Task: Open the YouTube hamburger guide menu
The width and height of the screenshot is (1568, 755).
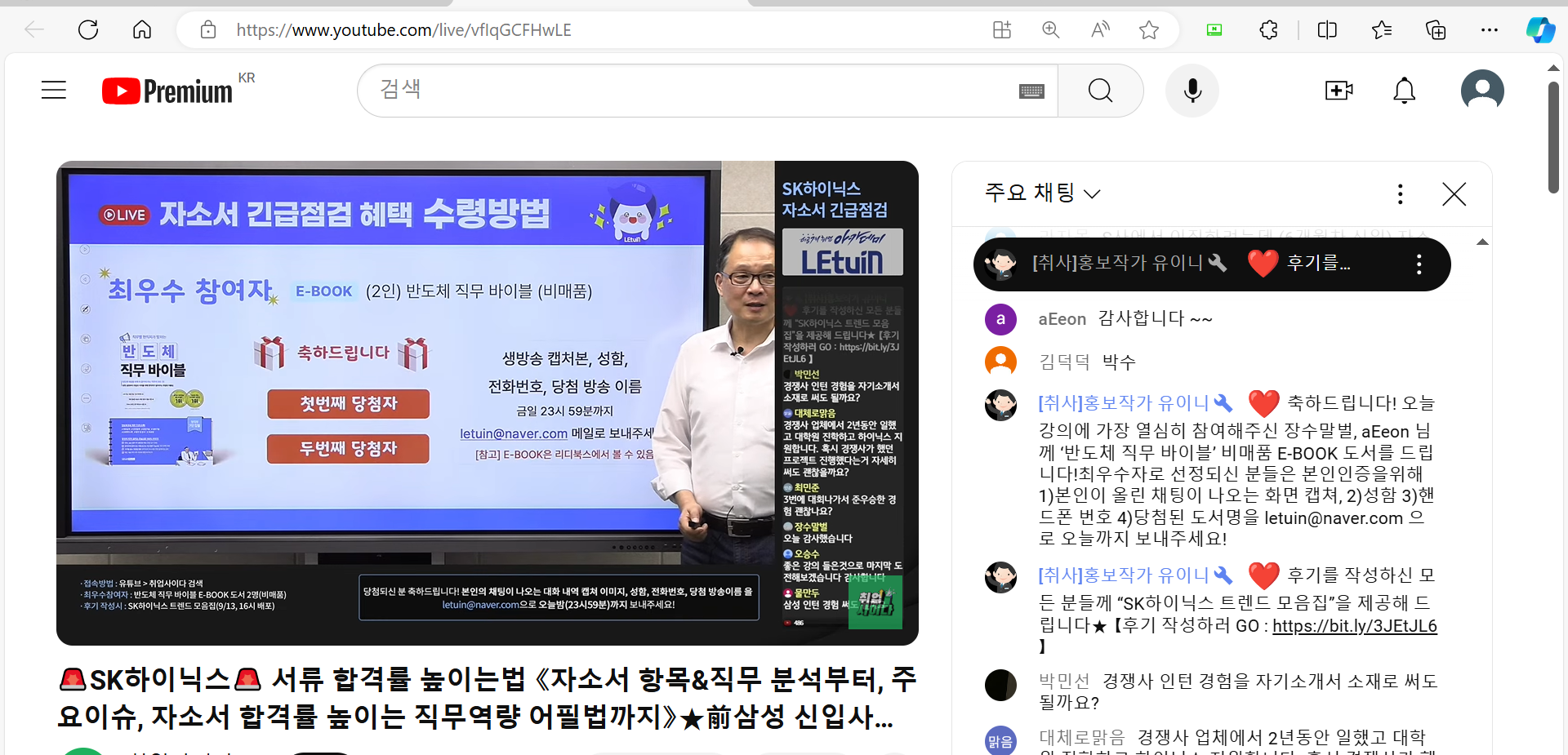Action: click(54, 90)
